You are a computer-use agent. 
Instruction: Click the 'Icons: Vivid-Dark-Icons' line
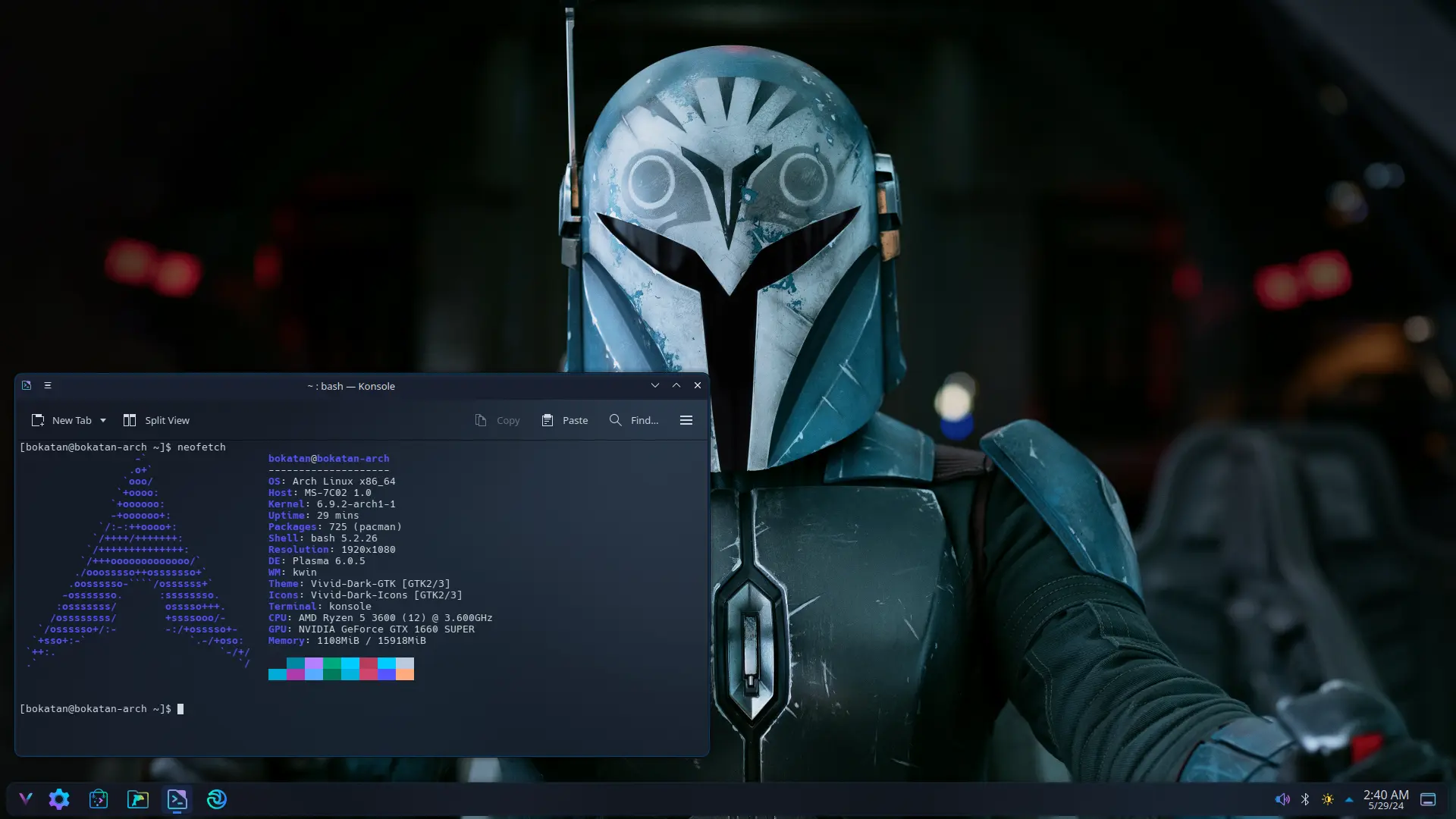[x=365, y=595]
